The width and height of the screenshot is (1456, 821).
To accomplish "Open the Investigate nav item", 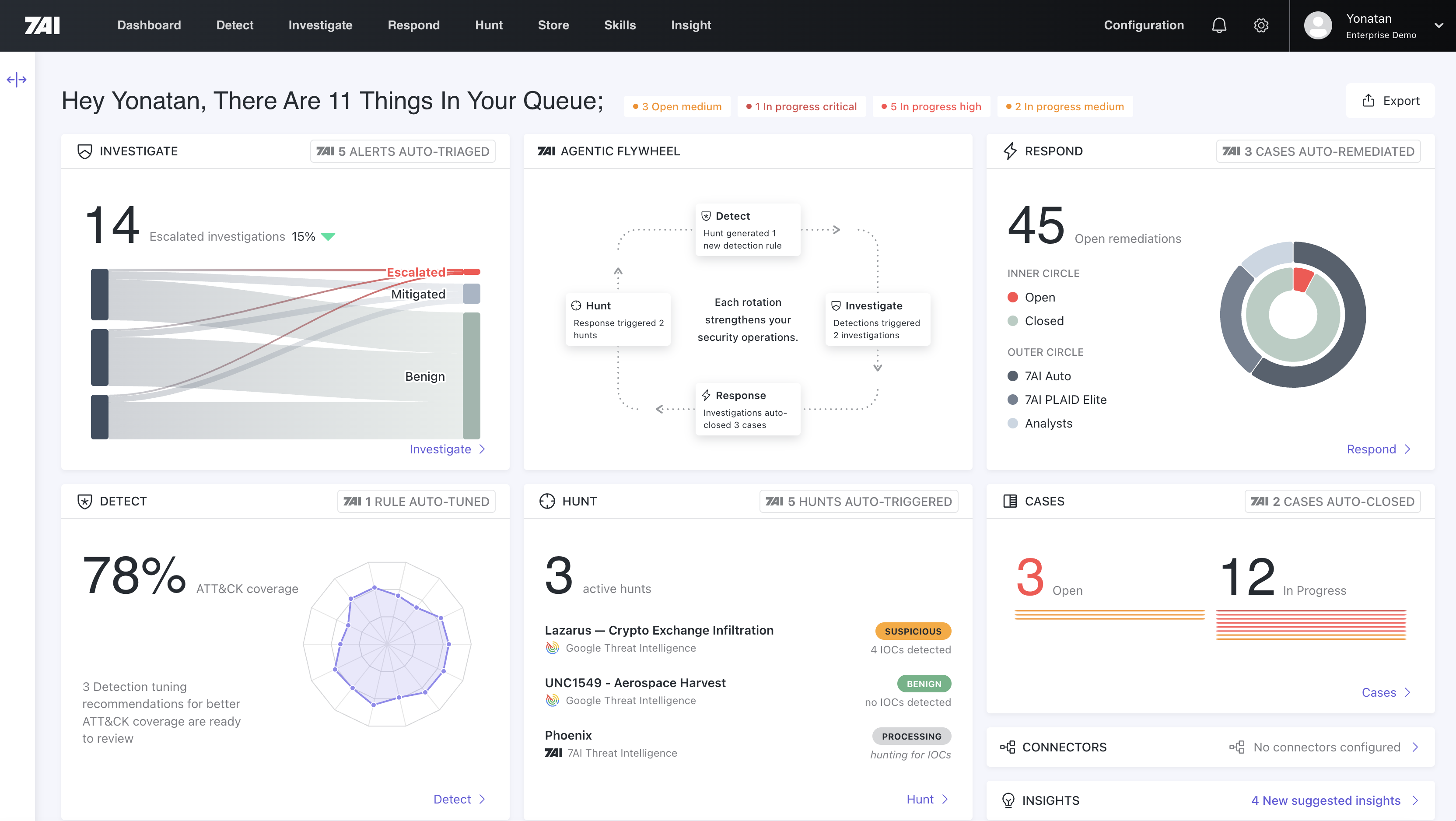I will click(x=320, y=25).
